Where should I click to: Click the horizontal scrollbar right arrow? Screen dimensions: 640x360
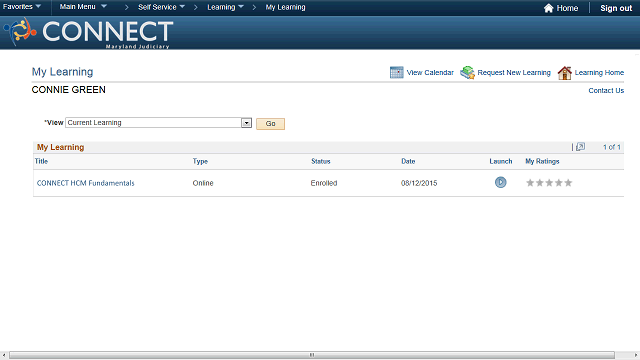pos(636,355)
